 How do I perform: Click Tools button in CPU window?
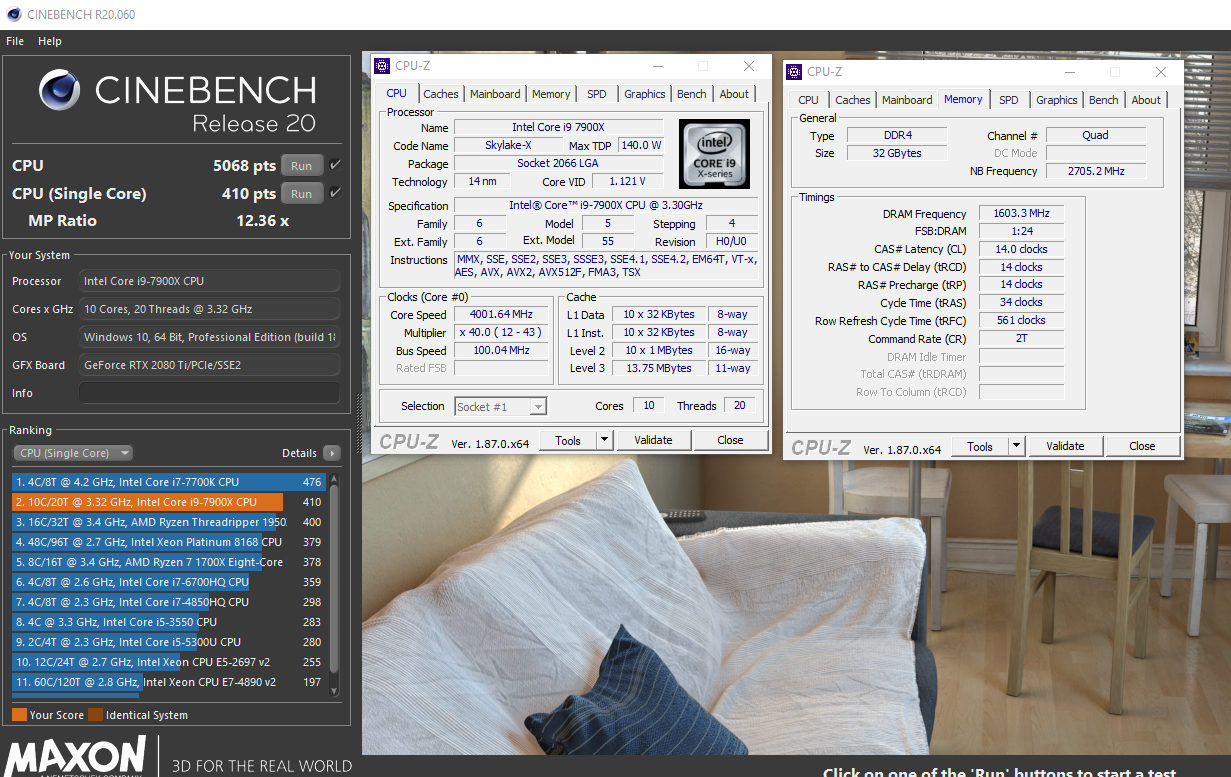568,440
